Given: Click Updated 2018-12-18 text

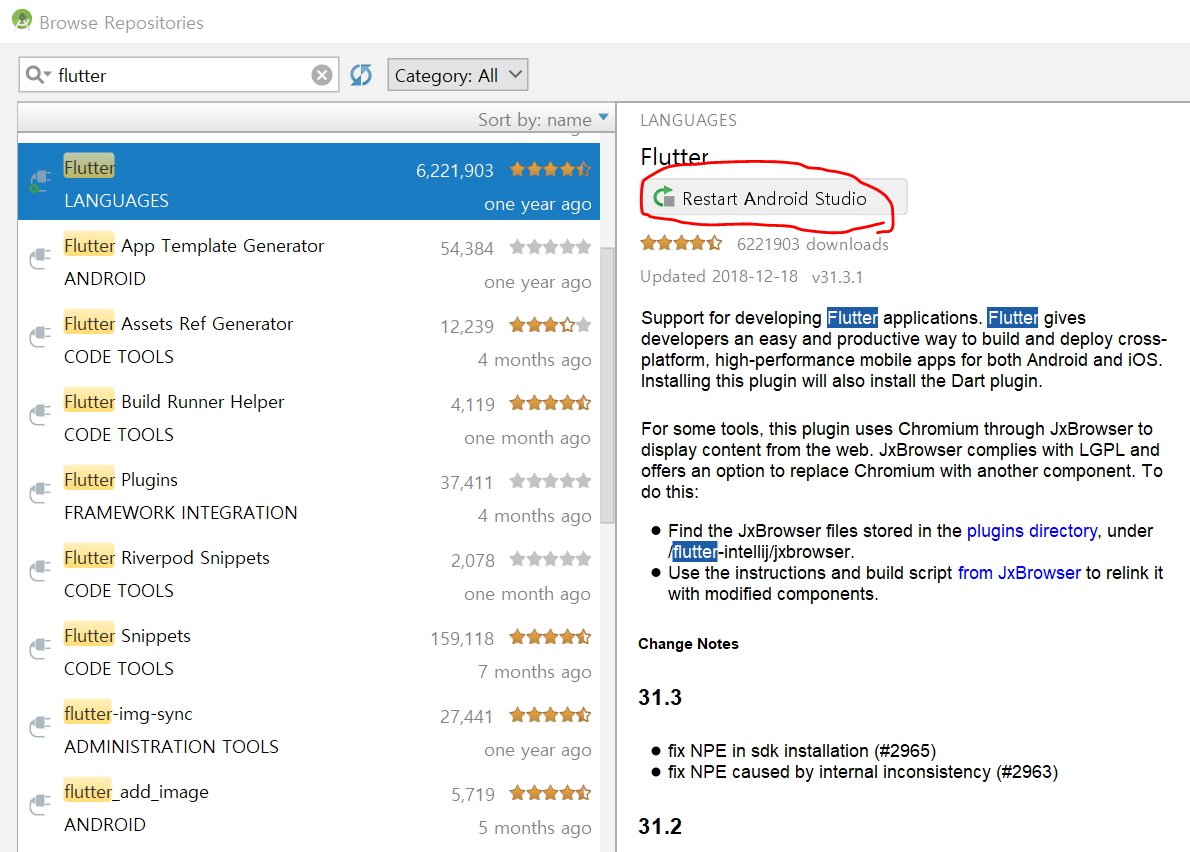Looking at the screenshot, I should click(719, 276).
